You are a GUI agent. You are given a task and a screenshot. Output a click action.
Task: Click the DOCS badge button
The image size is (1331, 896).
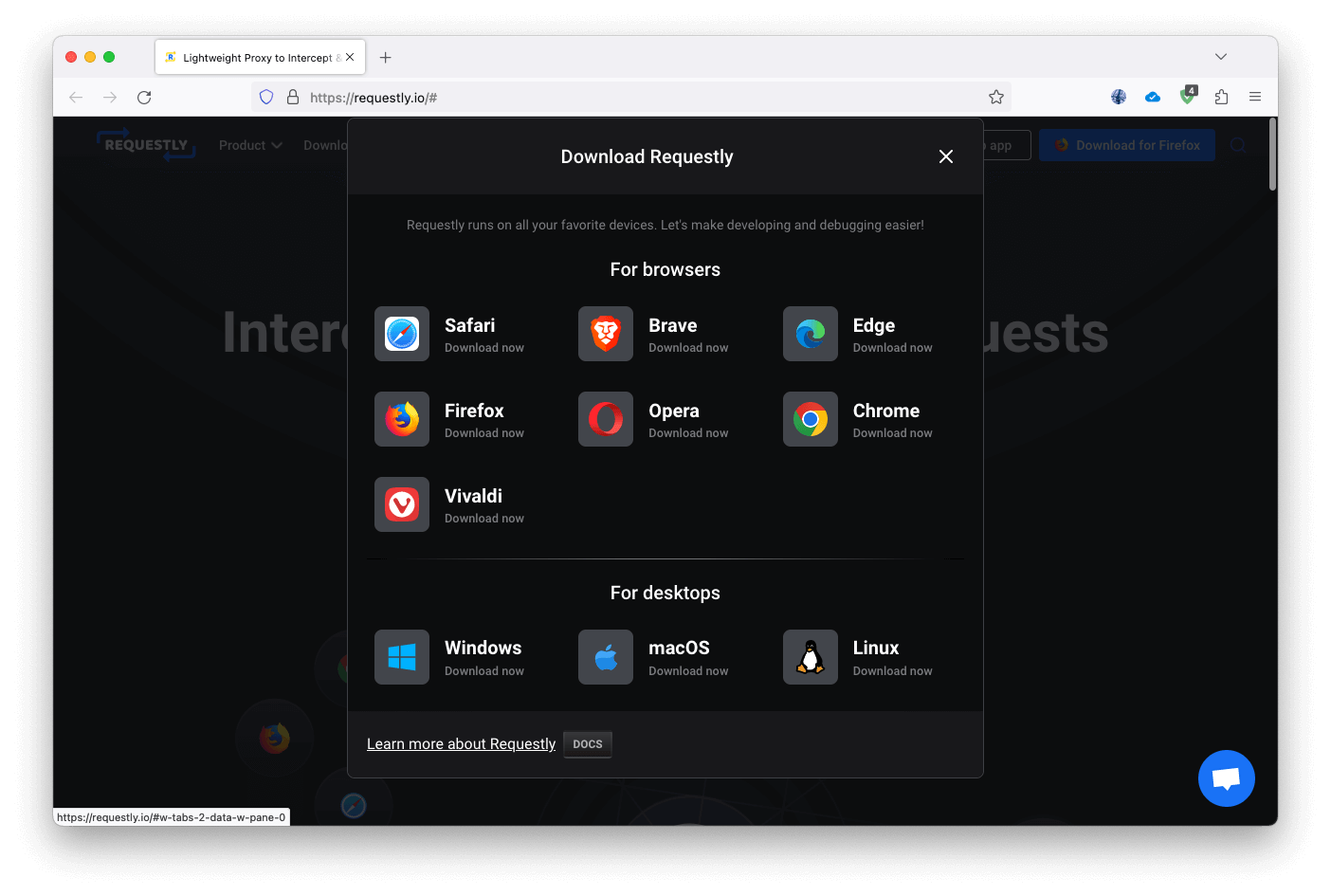[588, 744]
